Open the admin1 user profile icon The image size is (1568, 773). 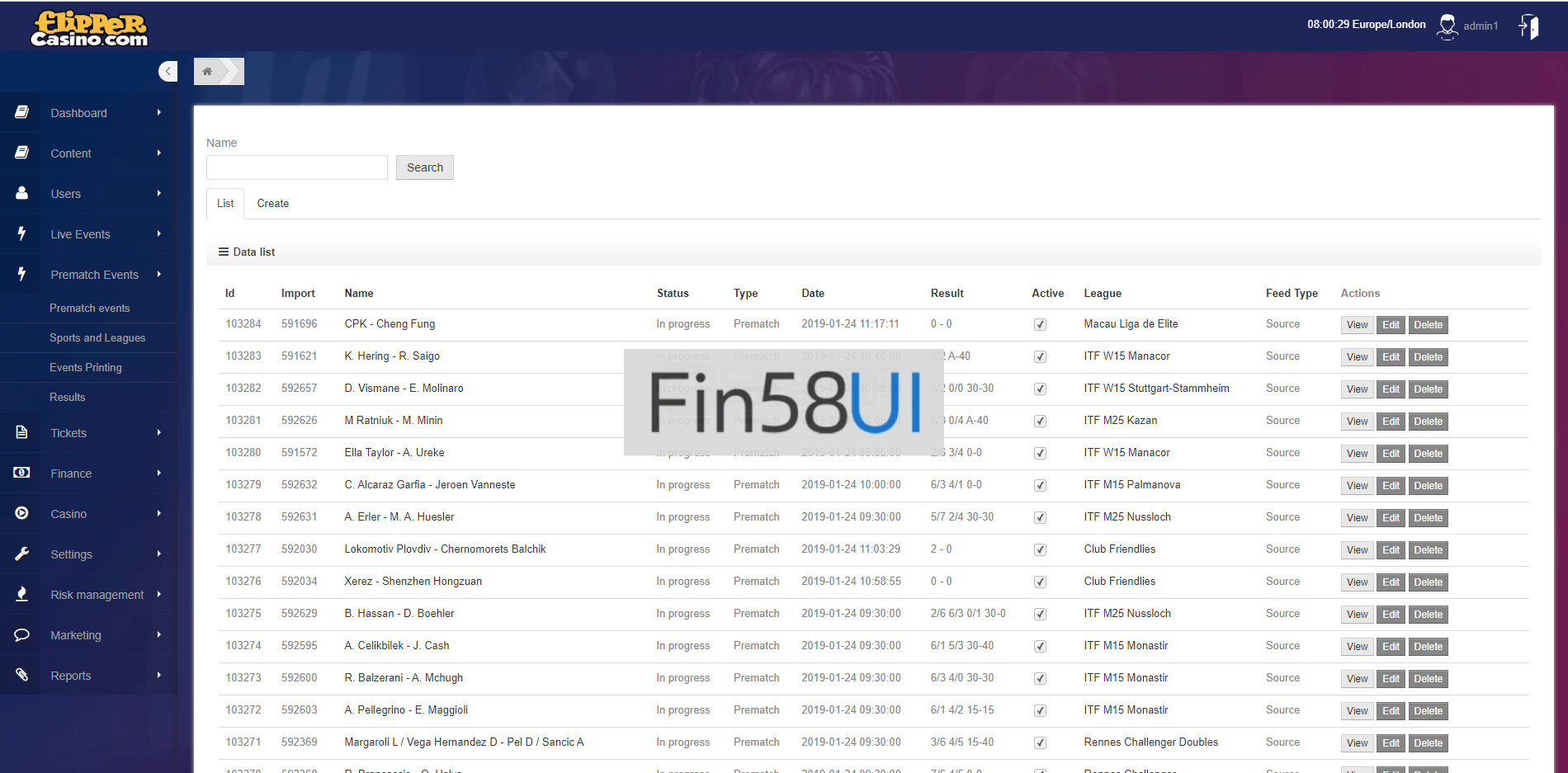click(1447, 26)
